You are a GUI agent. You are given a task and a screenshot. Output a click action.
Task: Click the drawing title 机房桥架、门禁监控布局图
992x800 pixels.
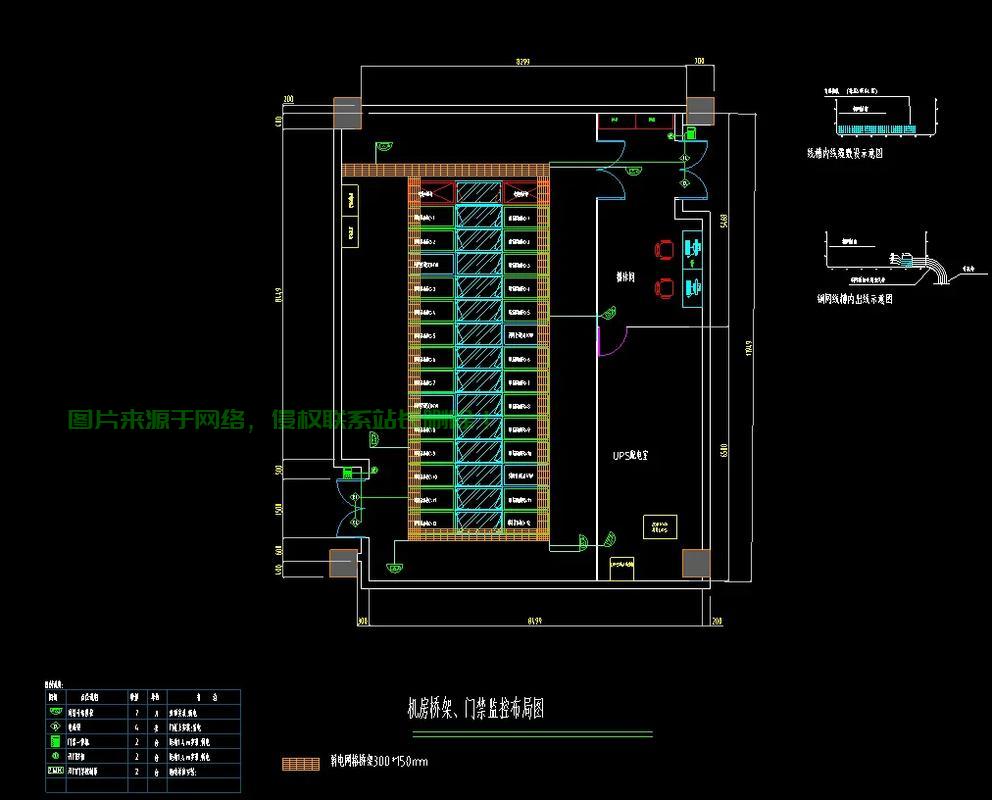(x=476, y=708)
